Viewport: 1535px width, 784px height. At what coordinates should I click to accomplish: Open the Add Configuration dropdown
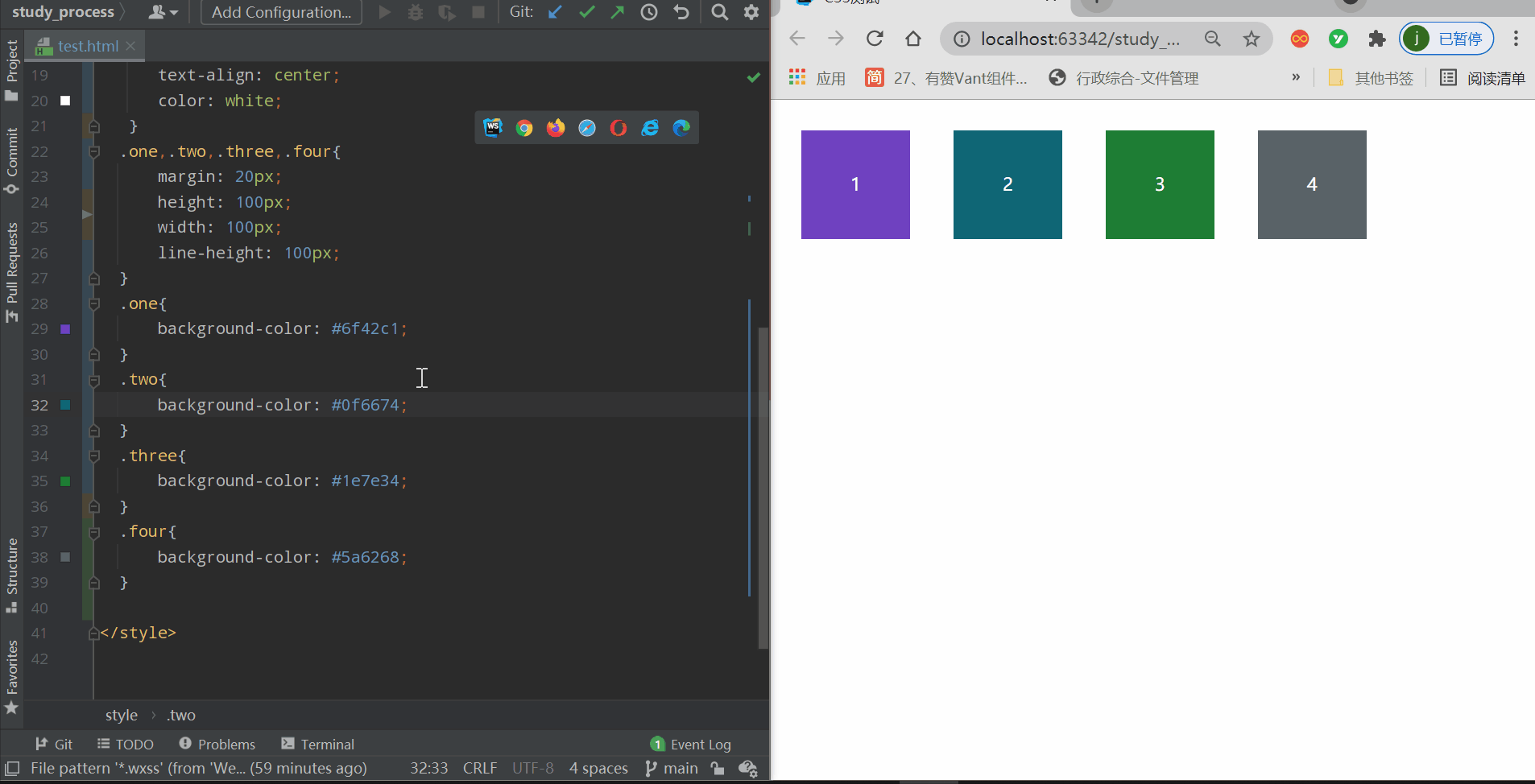click(x=281, y=12)
